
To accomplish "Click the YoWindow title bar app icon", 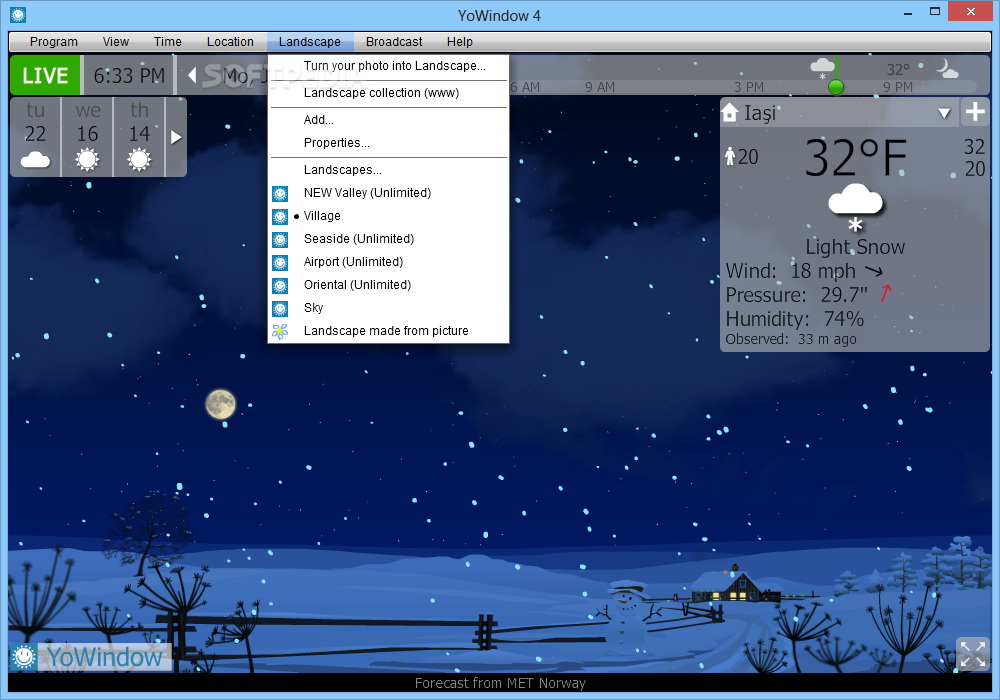I will coord(18,14).
